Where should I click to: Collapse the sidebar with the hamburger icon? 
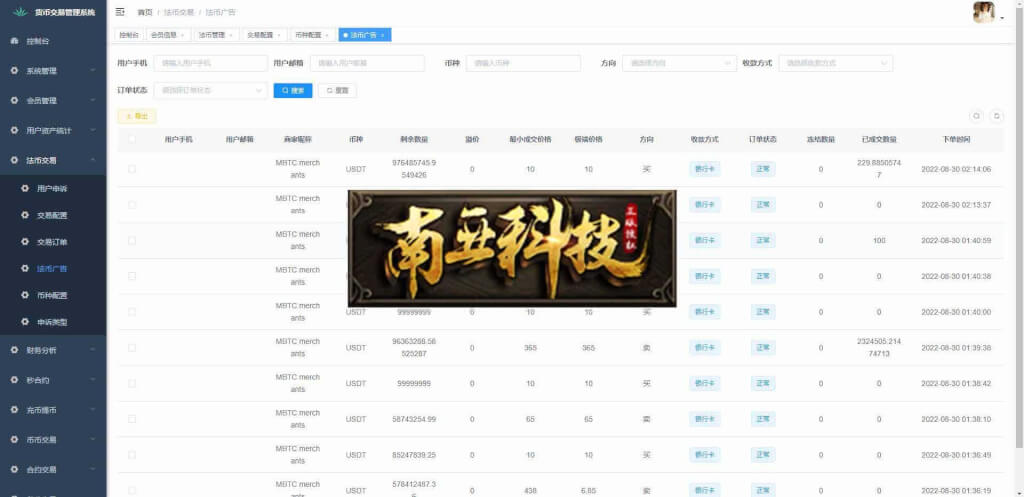(120, 12)
